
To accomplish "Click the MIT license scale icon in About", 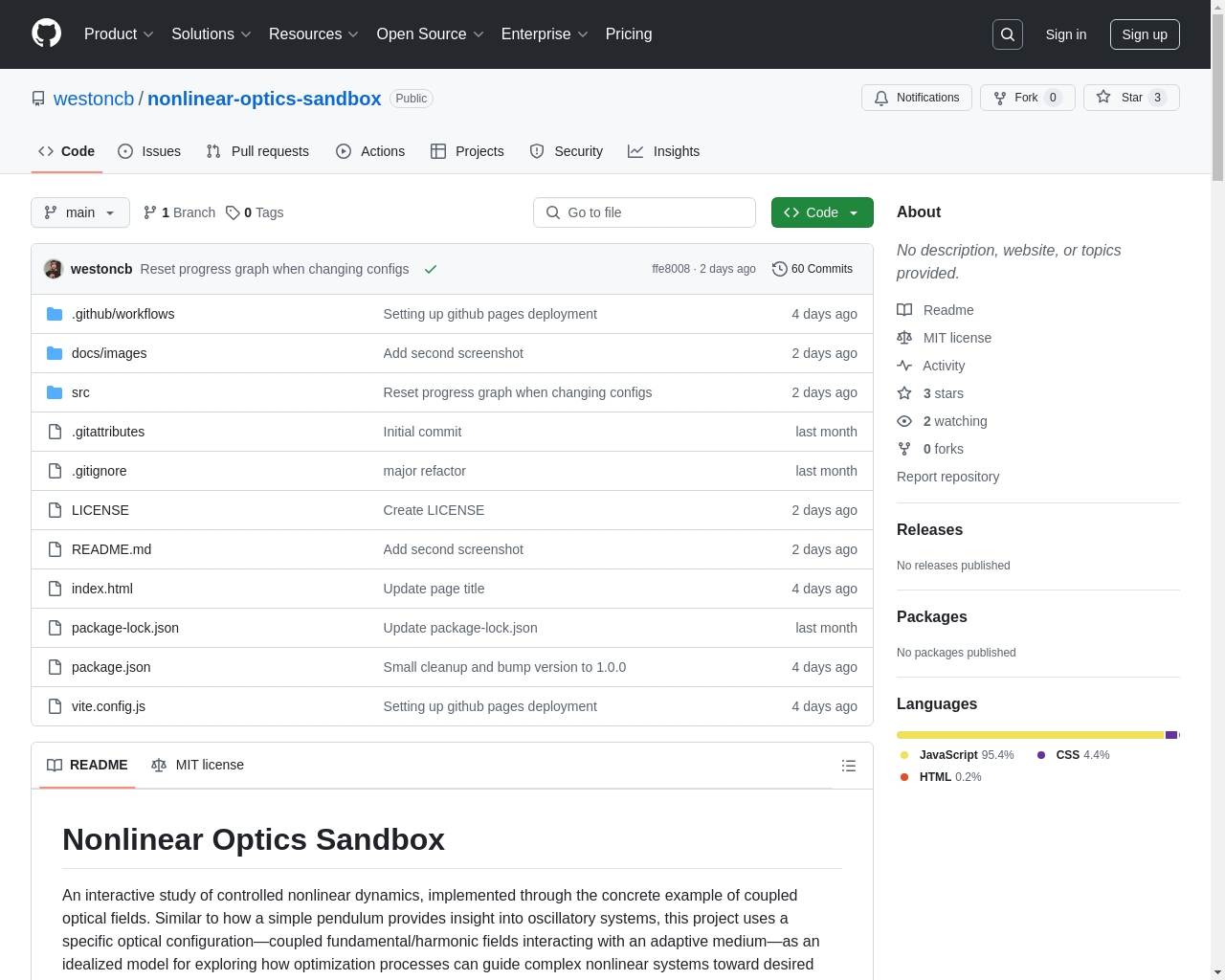I will [904, 338].
